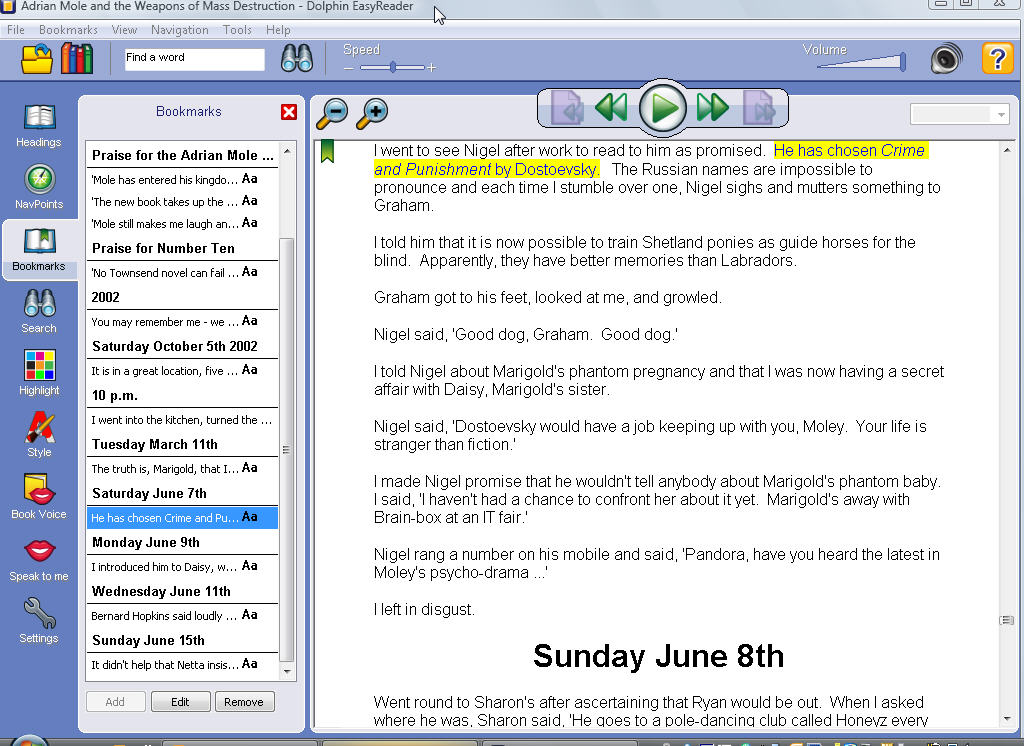Open the Book Voice settings
The height and width of the screenshot is (746, 1024).
coord(39,497)
